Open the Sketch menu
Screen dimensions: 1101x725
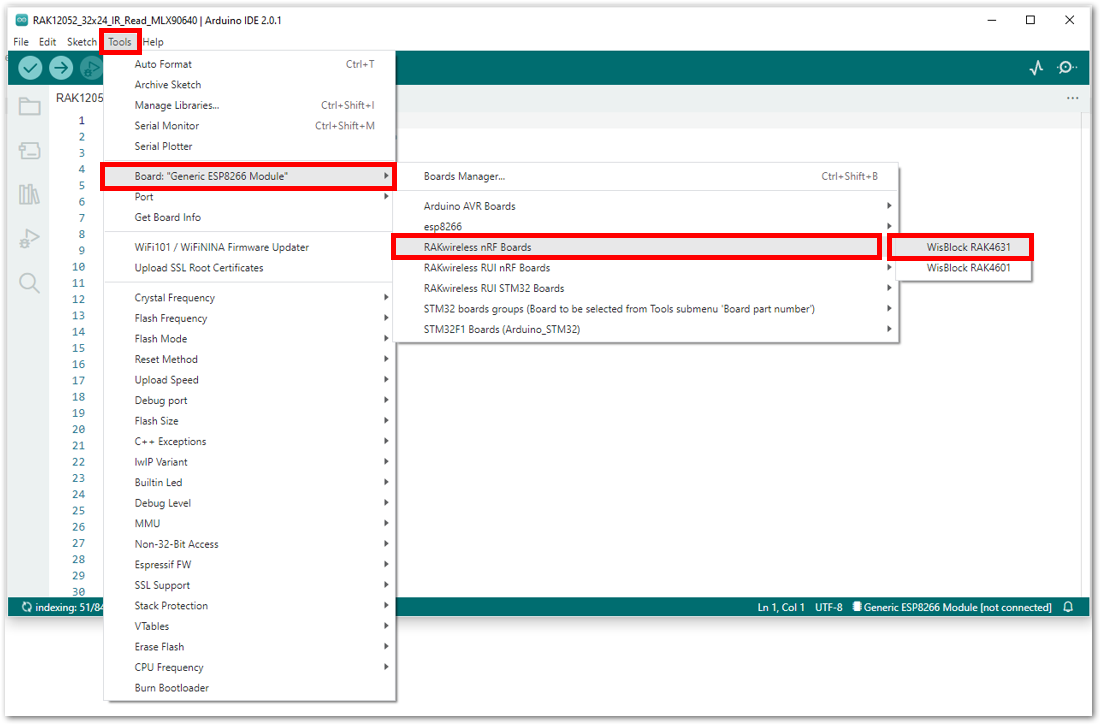pyautogui.click(x=81, y=41)
